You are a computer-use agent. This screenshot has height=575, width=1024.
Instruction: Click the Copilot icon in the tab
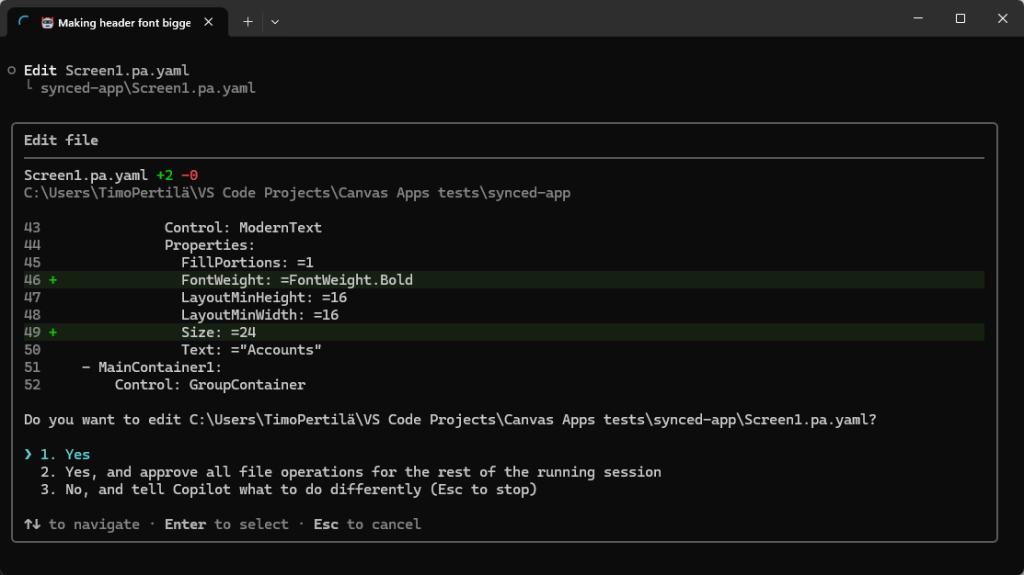(47, 22)
